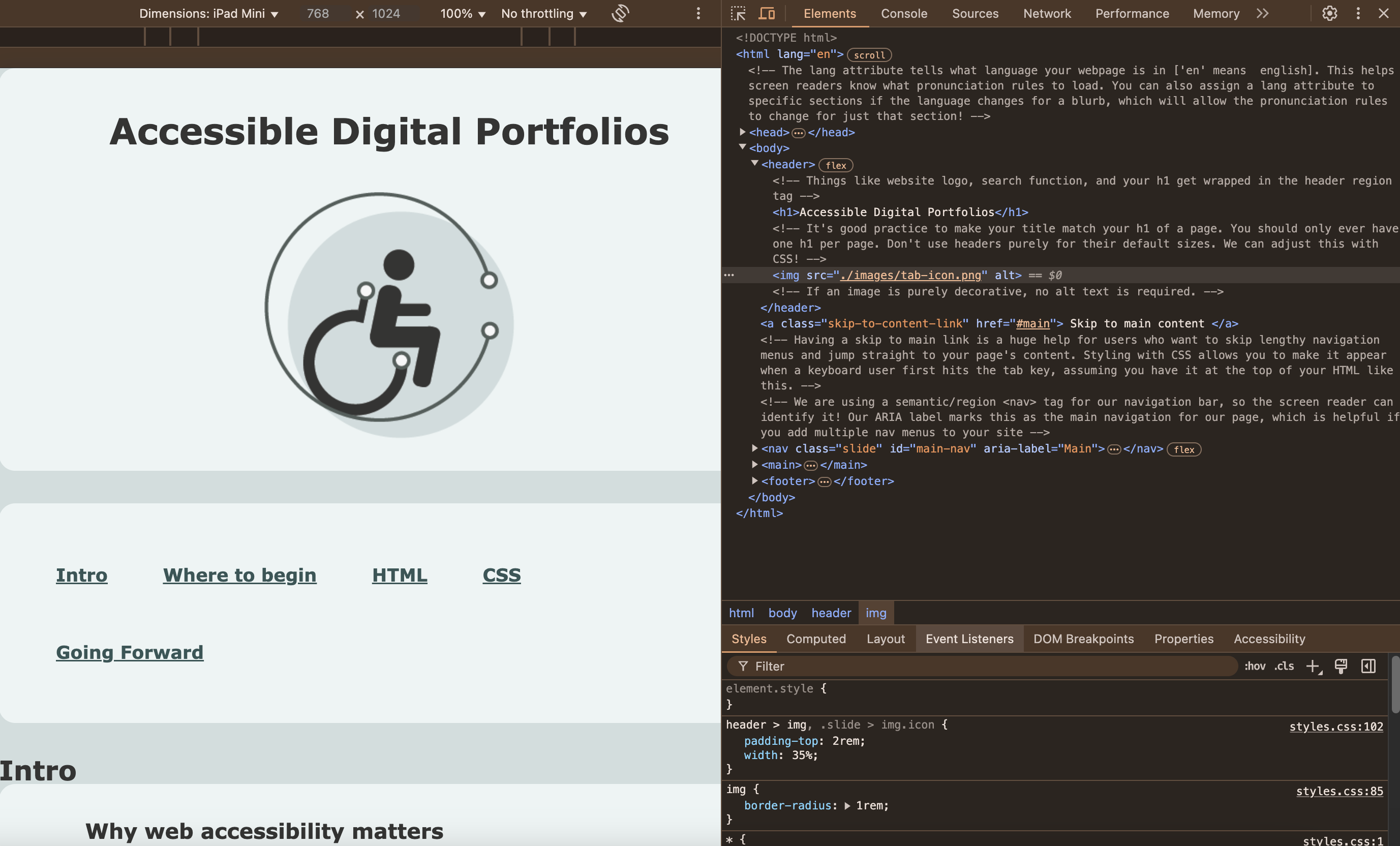This screenshot has width=1400, height=846.
Task: Click the CSS nav link on page
Action: (x=502, y=575)
